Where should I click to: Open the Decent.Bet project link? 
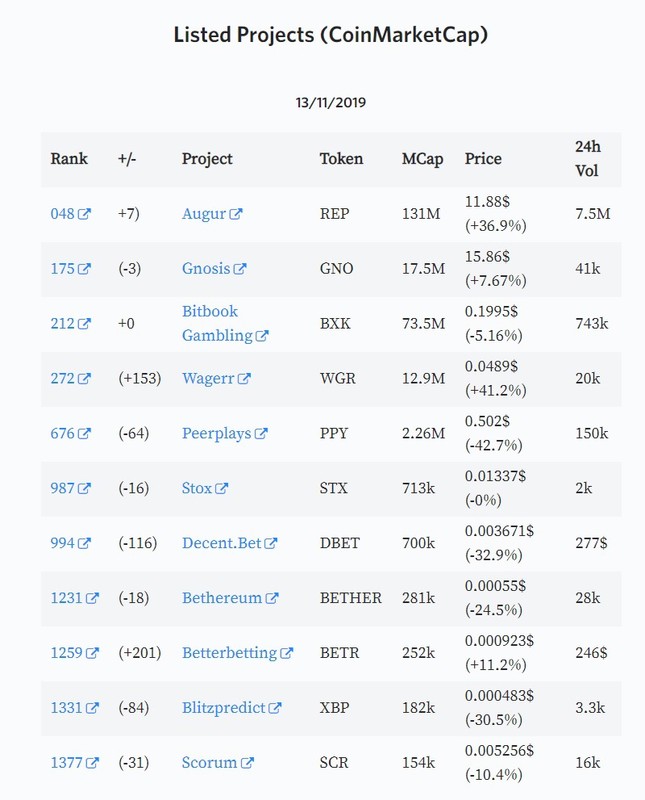(x=221, y=543)
